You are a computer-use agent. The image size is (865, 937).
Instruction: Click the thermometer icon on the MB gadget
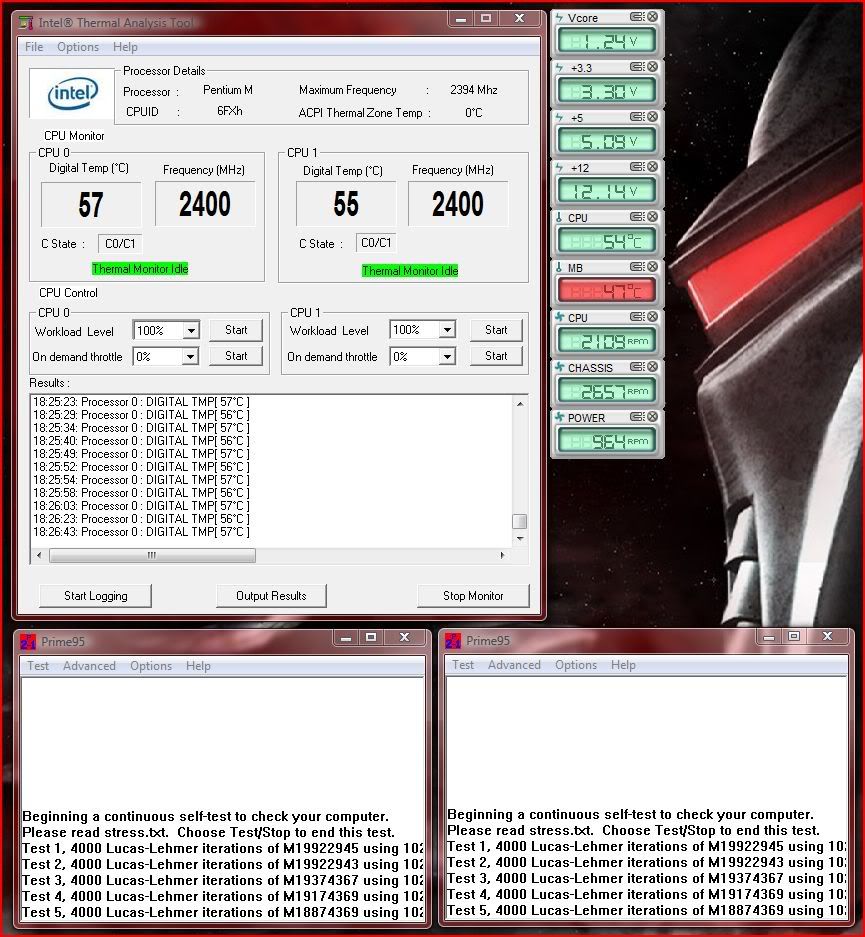pyautogui.click(x=560, y=267)
